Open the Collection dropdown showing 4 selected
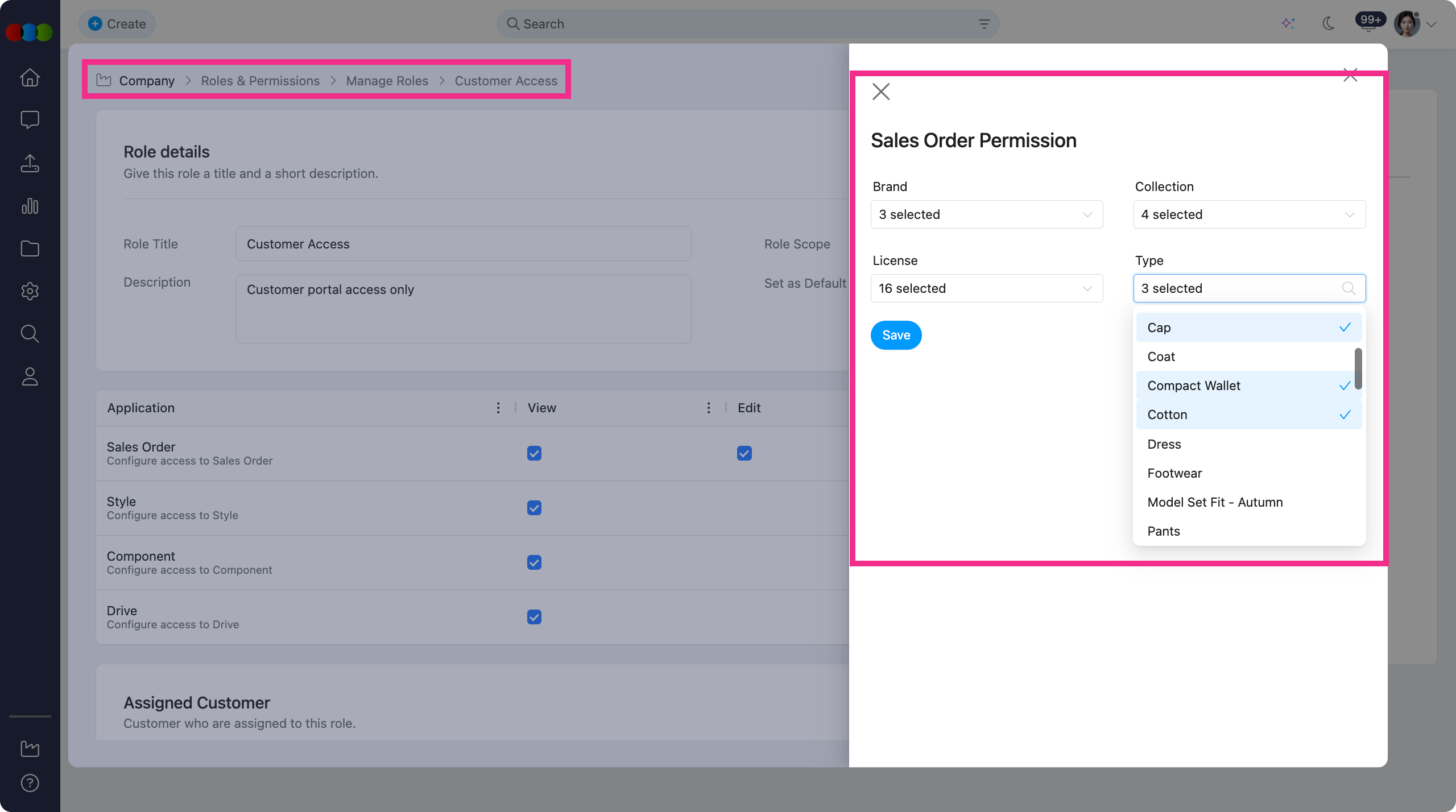This screenshot has height=812, width=1456. [1250, 214]
